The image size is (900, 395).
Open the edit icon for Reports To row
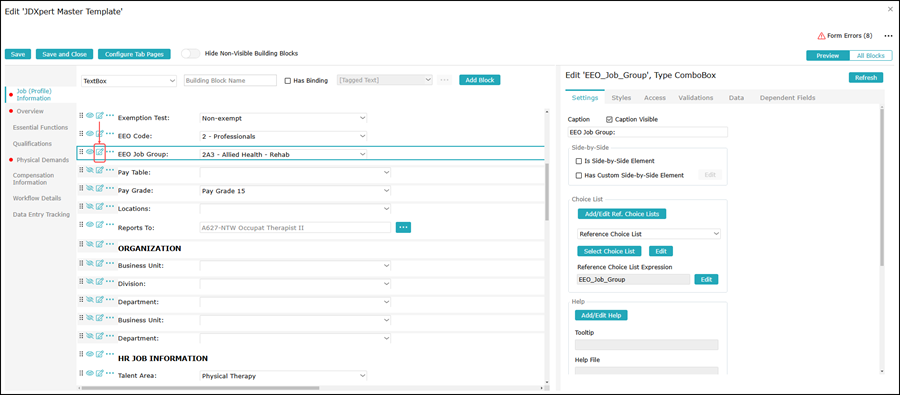coord(100,224)
